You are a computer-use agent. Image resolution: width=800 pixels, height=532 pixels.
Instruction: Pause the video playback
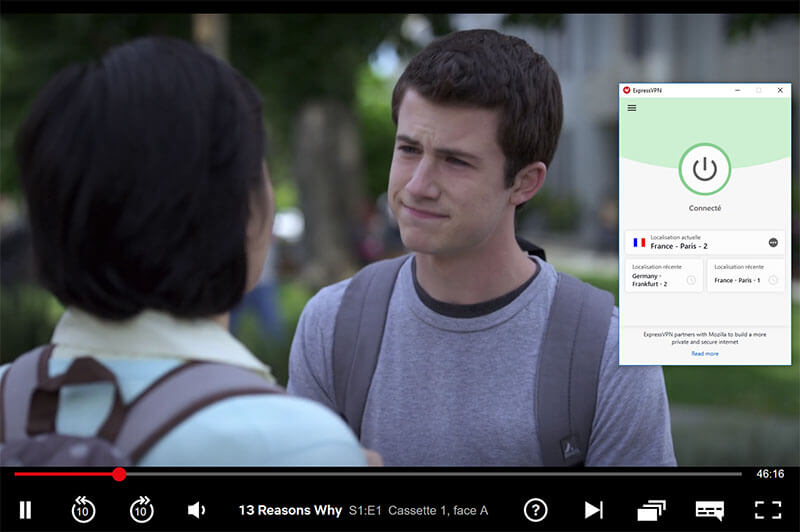[25, 510]
